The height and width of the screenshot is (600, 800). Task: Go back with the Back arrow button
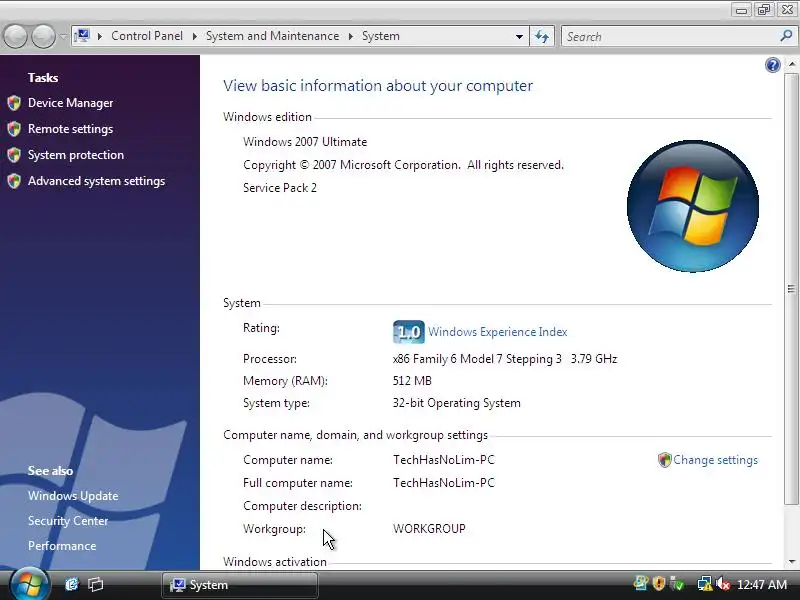[15, 36]
